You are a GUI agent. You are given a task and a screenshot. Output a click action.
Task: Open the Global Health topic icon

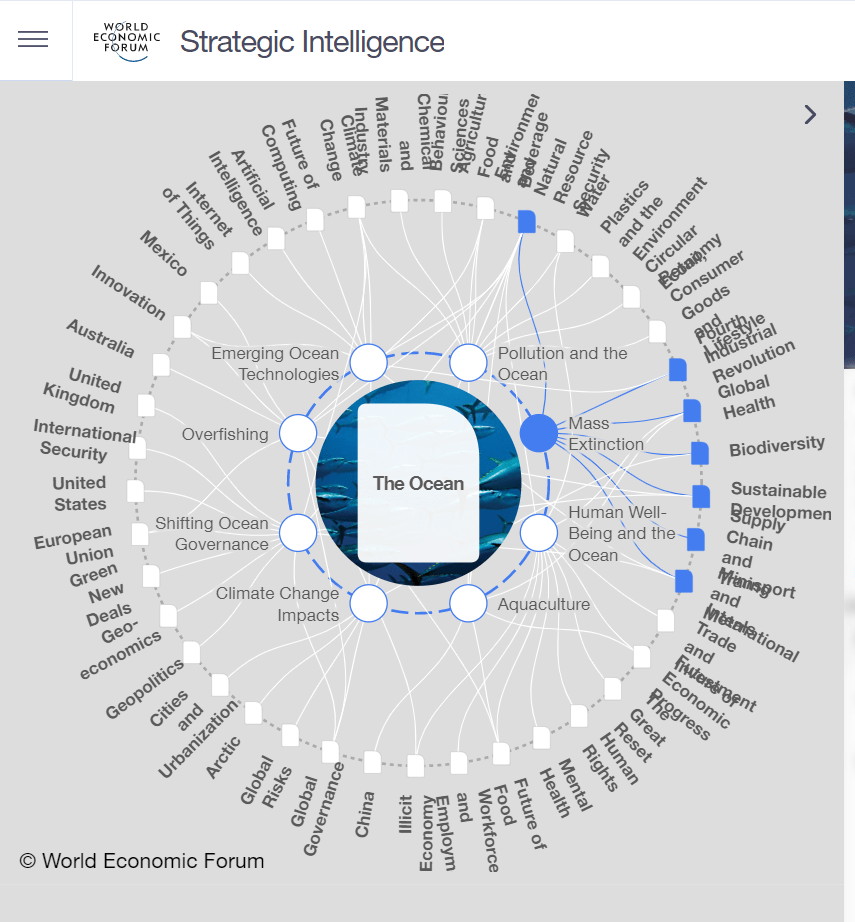pos(691,410)
